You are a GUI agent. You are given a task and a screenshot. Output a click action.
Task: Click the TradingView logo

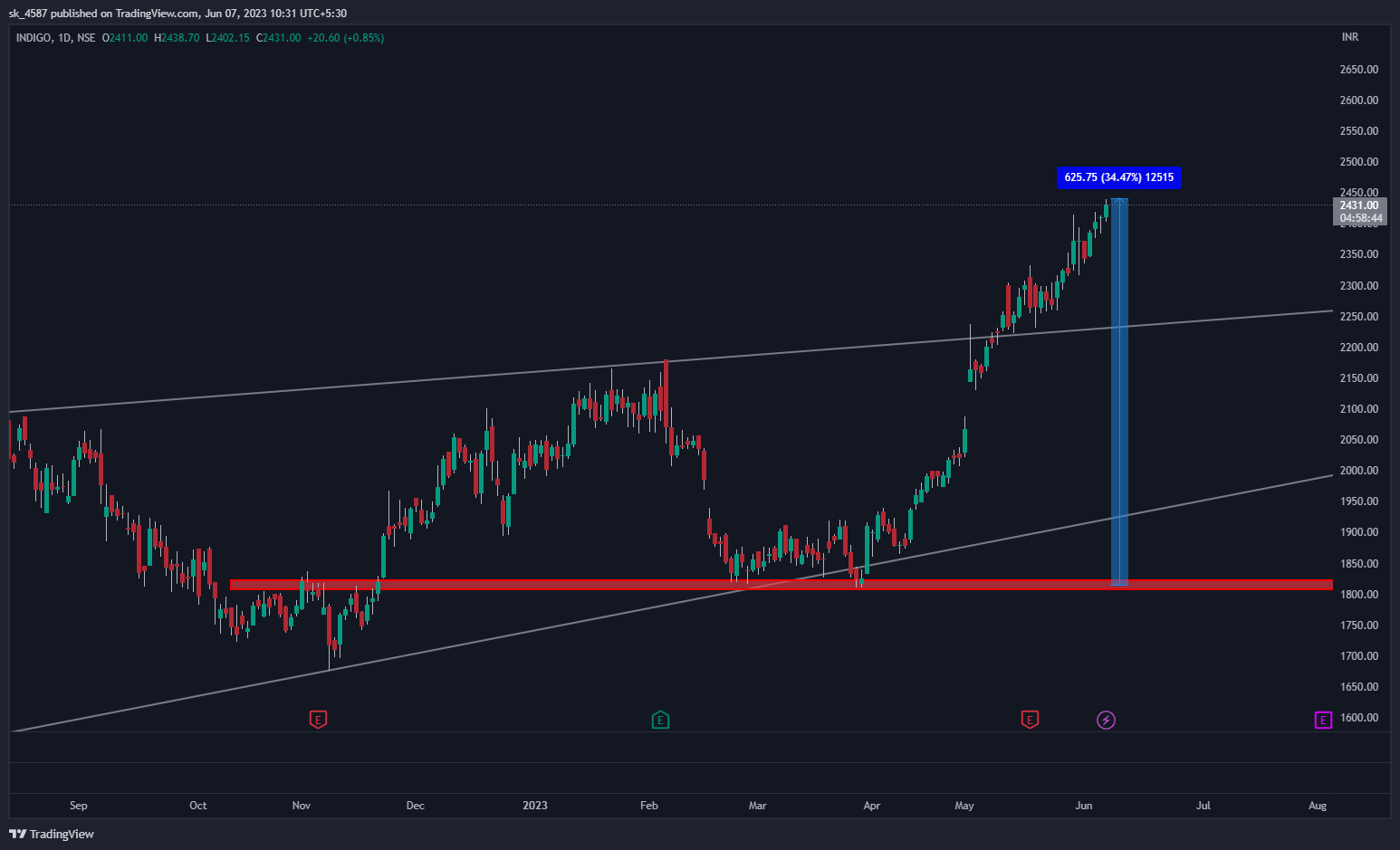(52, 834)
